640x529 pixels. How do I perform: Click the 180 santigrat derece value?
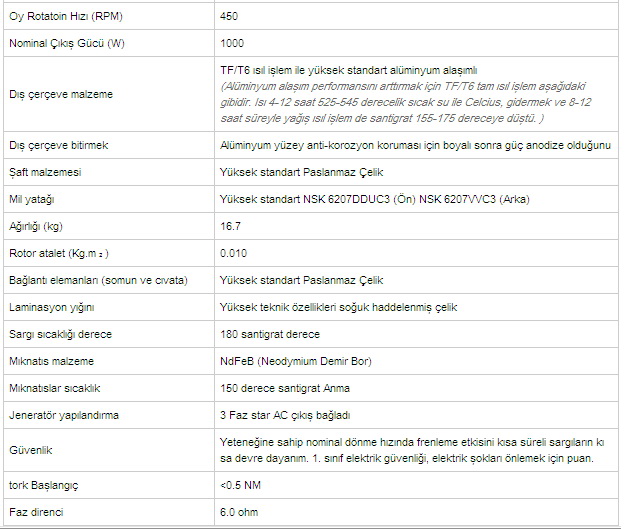click(270, 334)
